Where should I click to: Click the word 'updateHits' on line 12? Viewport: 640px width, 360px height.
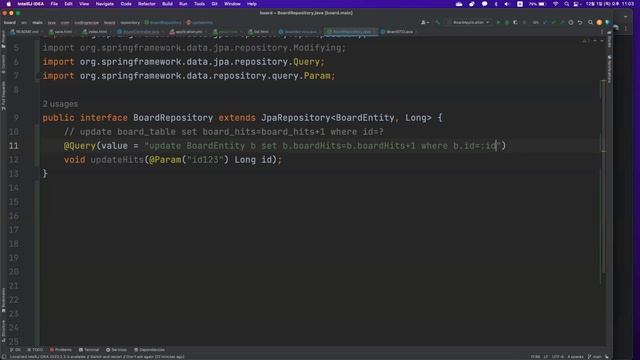117,160
